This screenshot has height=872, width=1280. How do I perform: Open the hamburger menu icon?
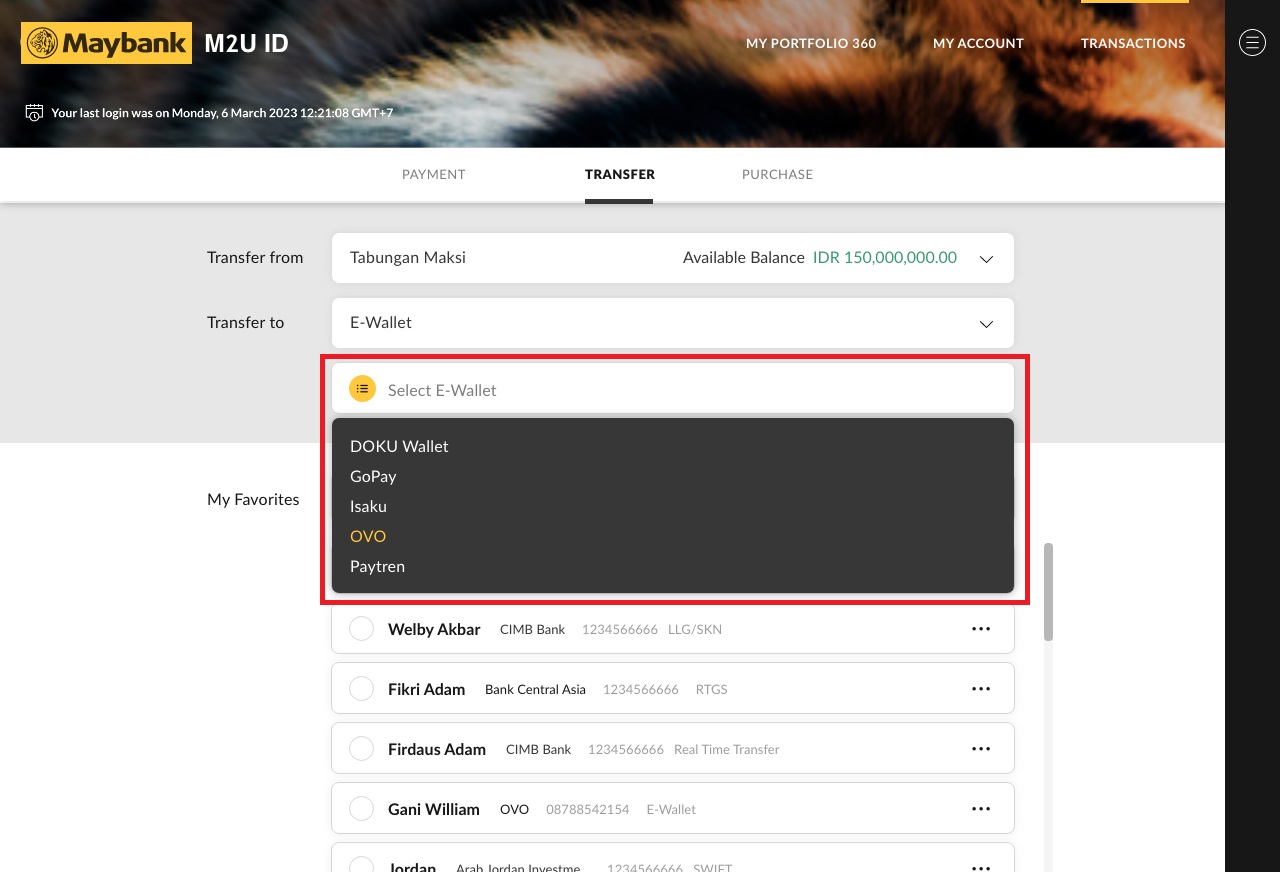1252,42
